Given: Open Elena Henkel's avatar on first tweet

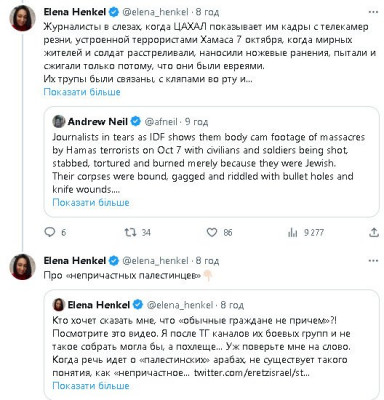Looking at the screenshot, I should pos(23,18).
